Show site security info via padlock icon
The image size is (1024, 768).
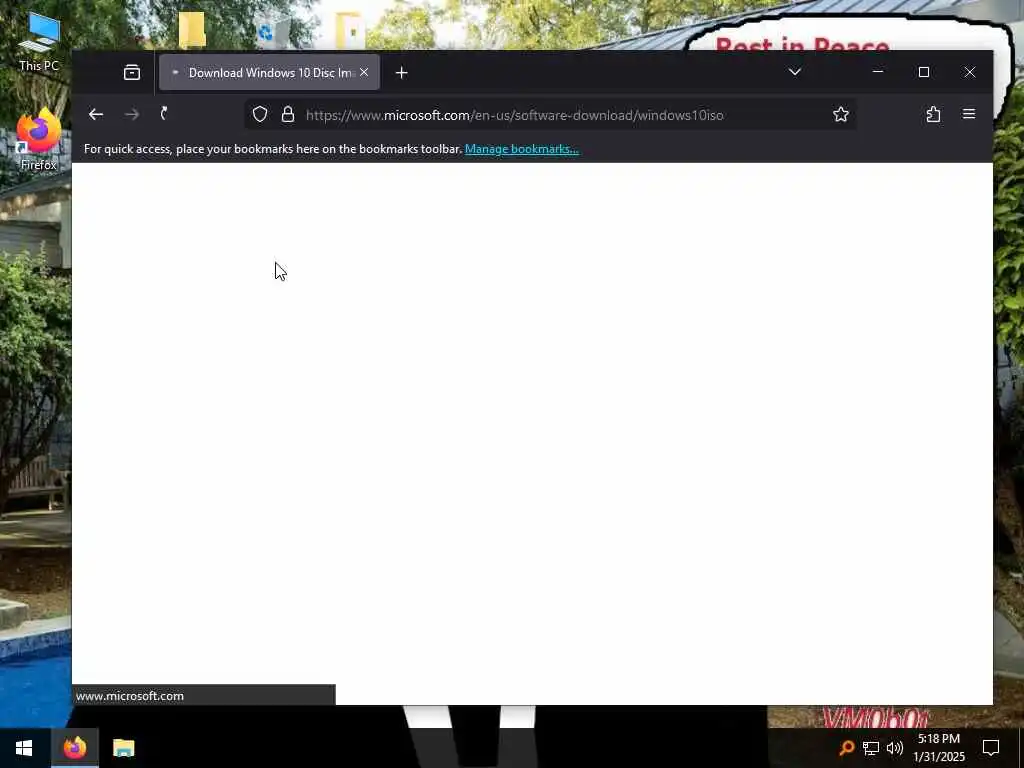coord(287,114)
